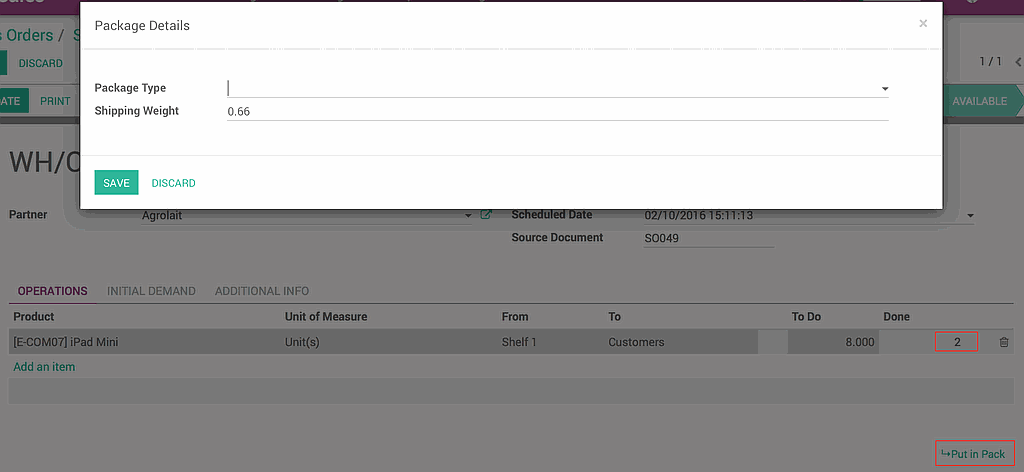Discard changes in Package Details dialog

click(x=173, y=183)
